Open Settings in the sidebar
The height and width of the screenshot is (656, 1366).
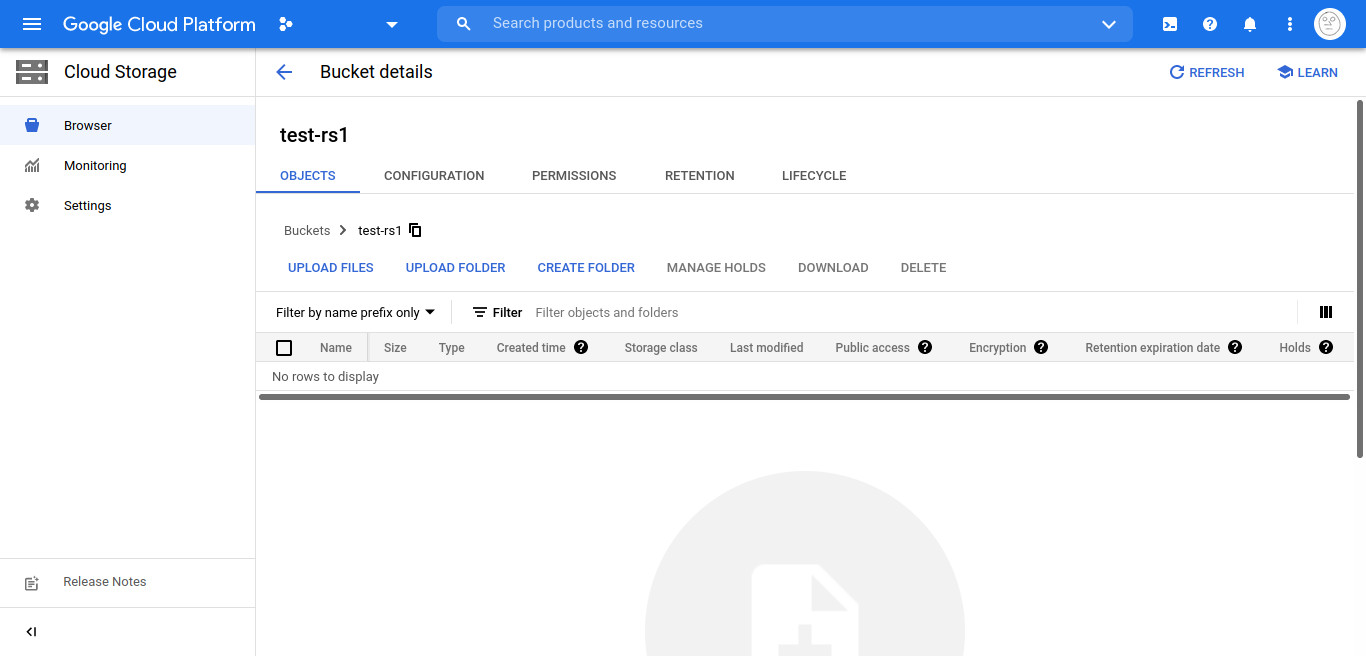tap(128, 205)
